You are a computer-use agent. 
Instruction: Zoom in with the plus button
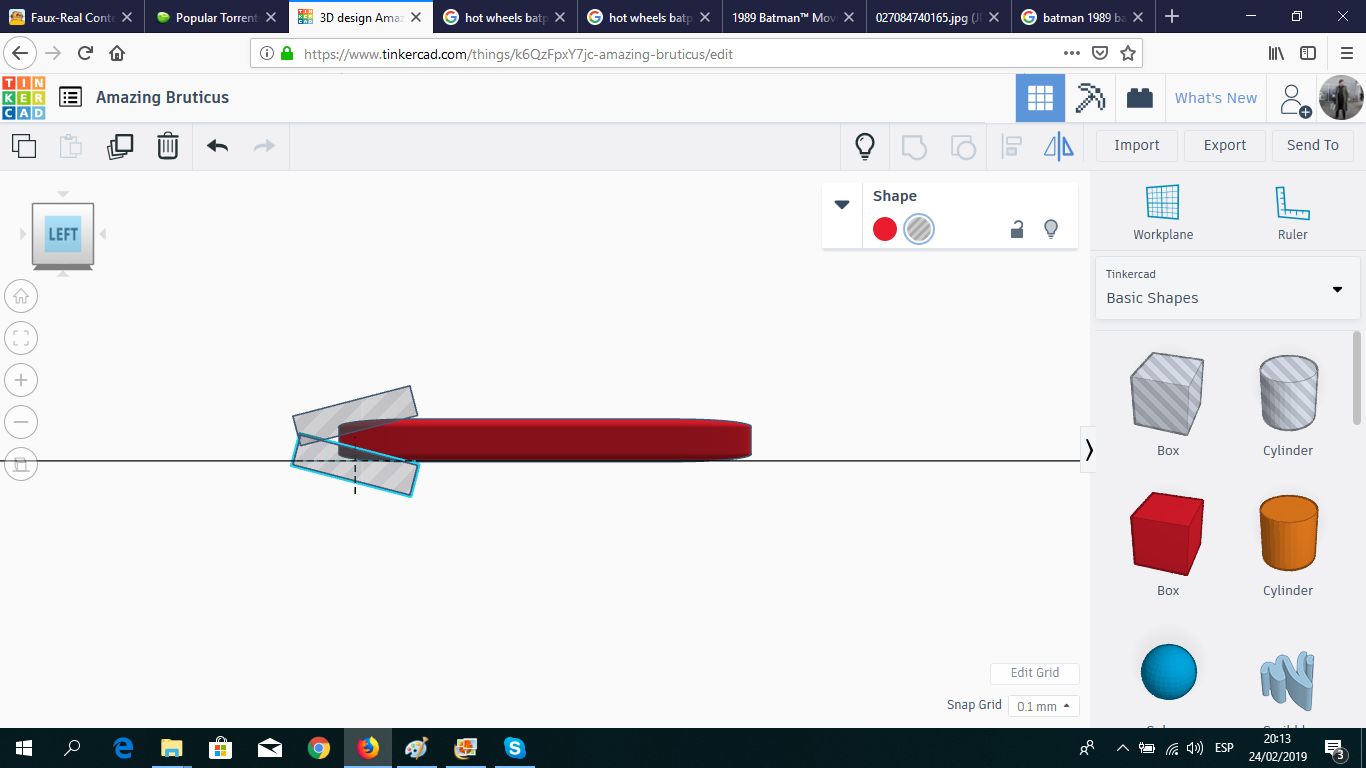pos(21,380)
